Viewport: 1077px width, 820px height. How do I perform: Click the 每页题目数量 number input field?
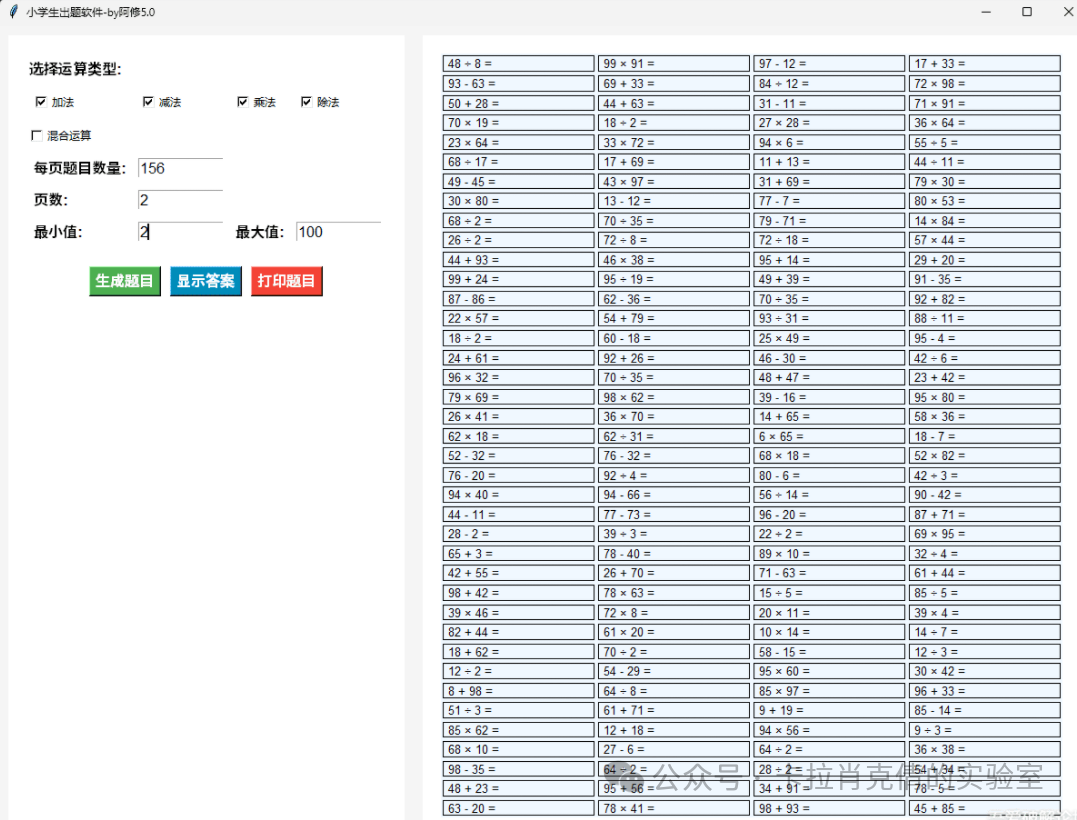(x=179, y=169)
